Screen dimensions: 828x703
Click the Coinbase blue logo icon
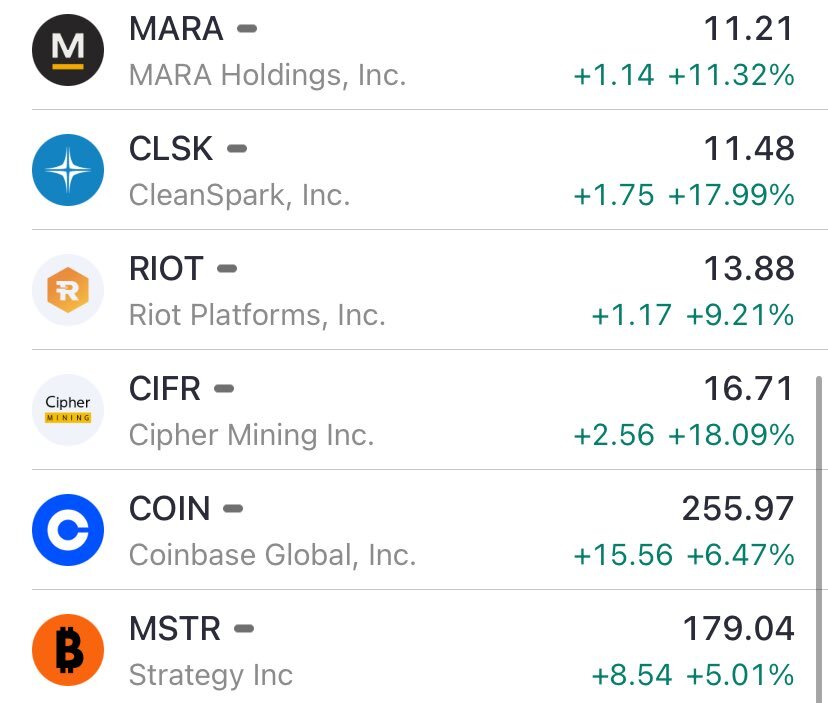click(x=68, y=530)
